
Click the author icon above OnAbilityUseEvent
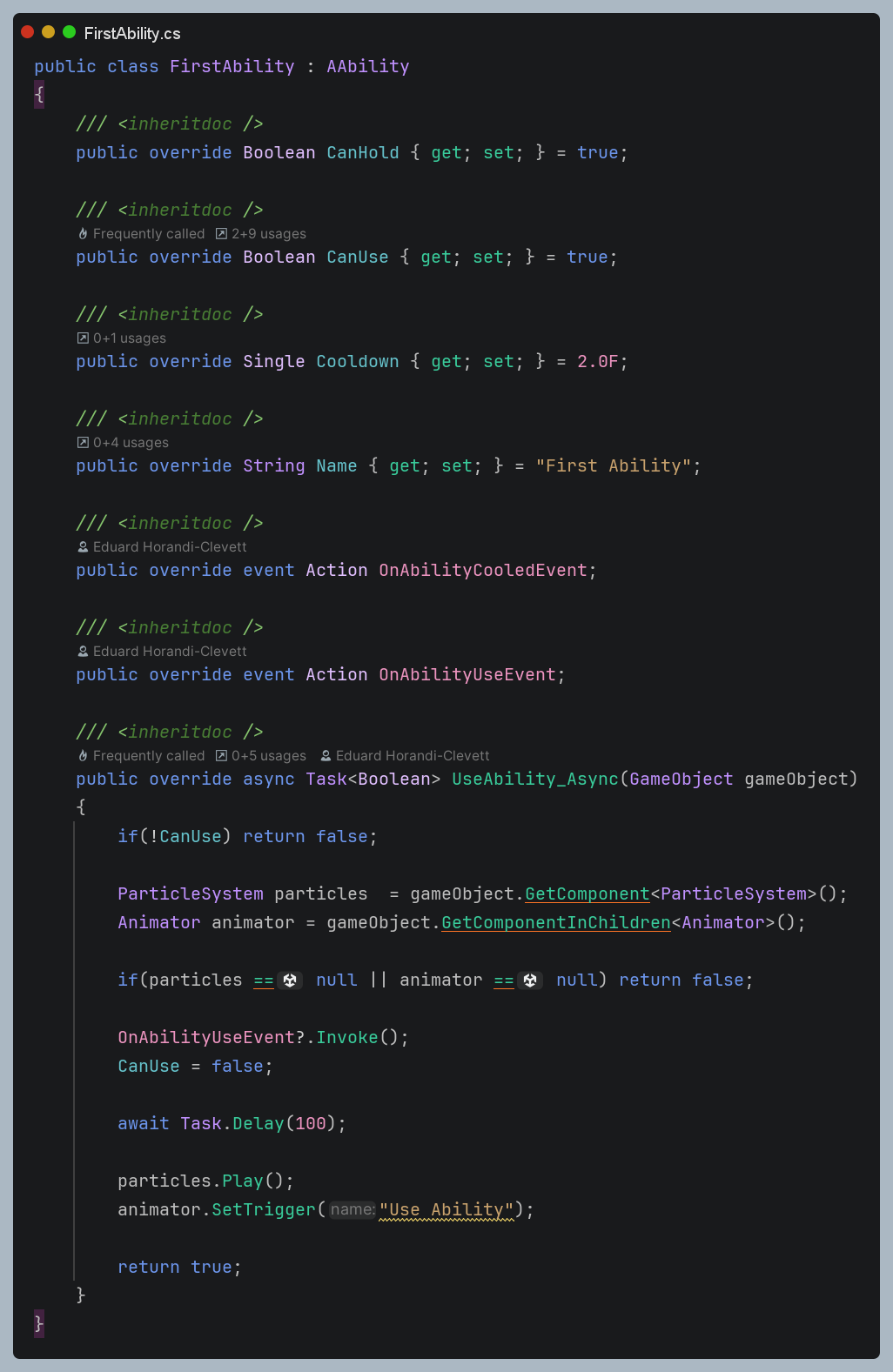coord(83,652)
